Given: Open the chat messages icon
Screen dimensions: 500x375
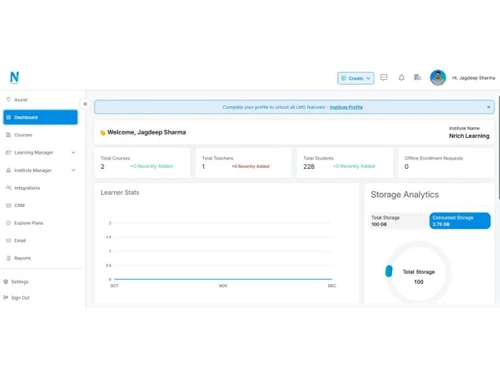Looking at the screenshot, I should (x=384, y=78).
